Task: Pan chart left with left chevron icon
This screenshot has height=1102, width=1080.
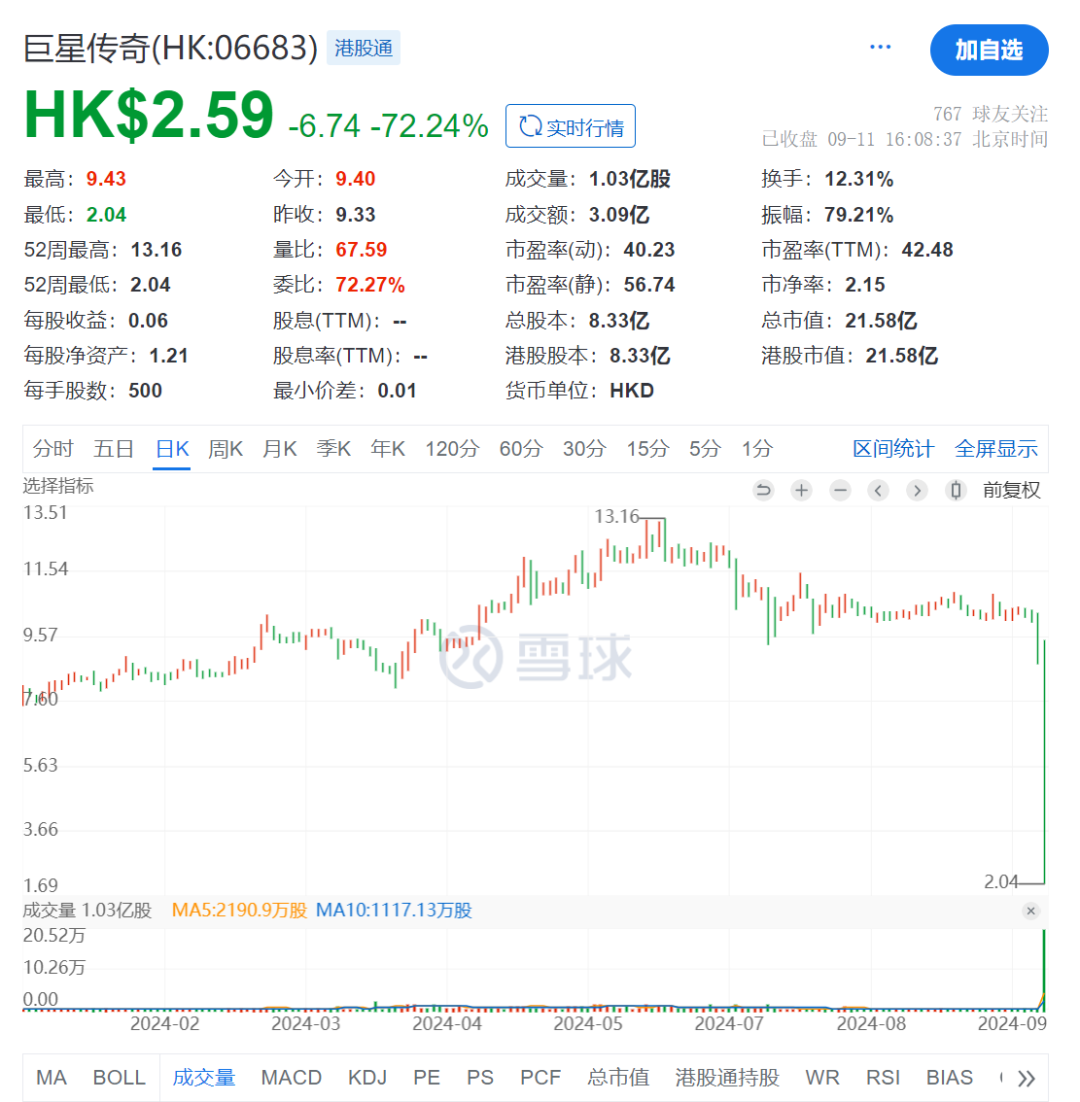Action: [878, 490]
